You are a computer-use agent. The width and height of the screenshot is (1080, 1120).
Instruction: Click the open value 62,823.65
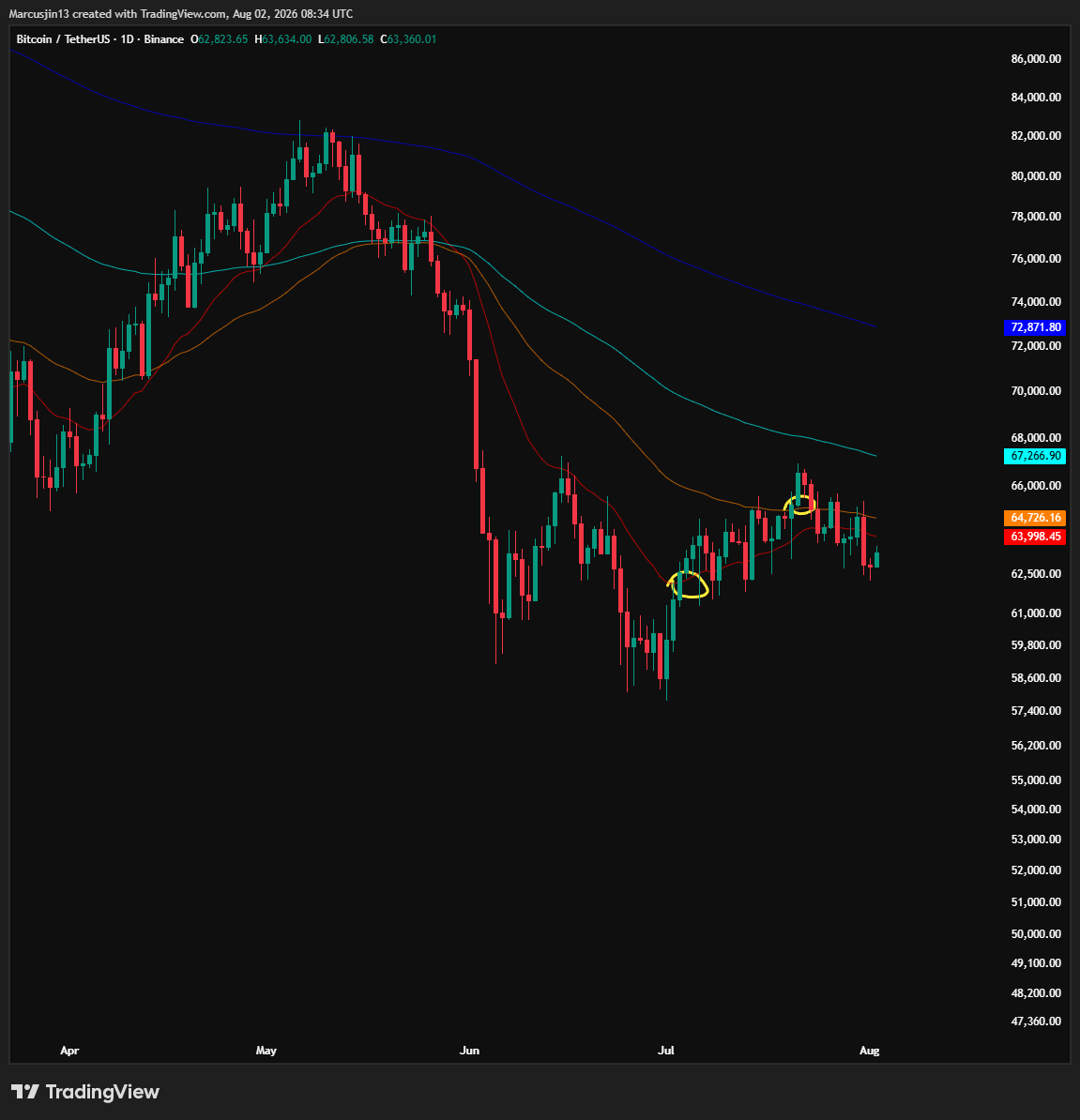pos(223,39)
